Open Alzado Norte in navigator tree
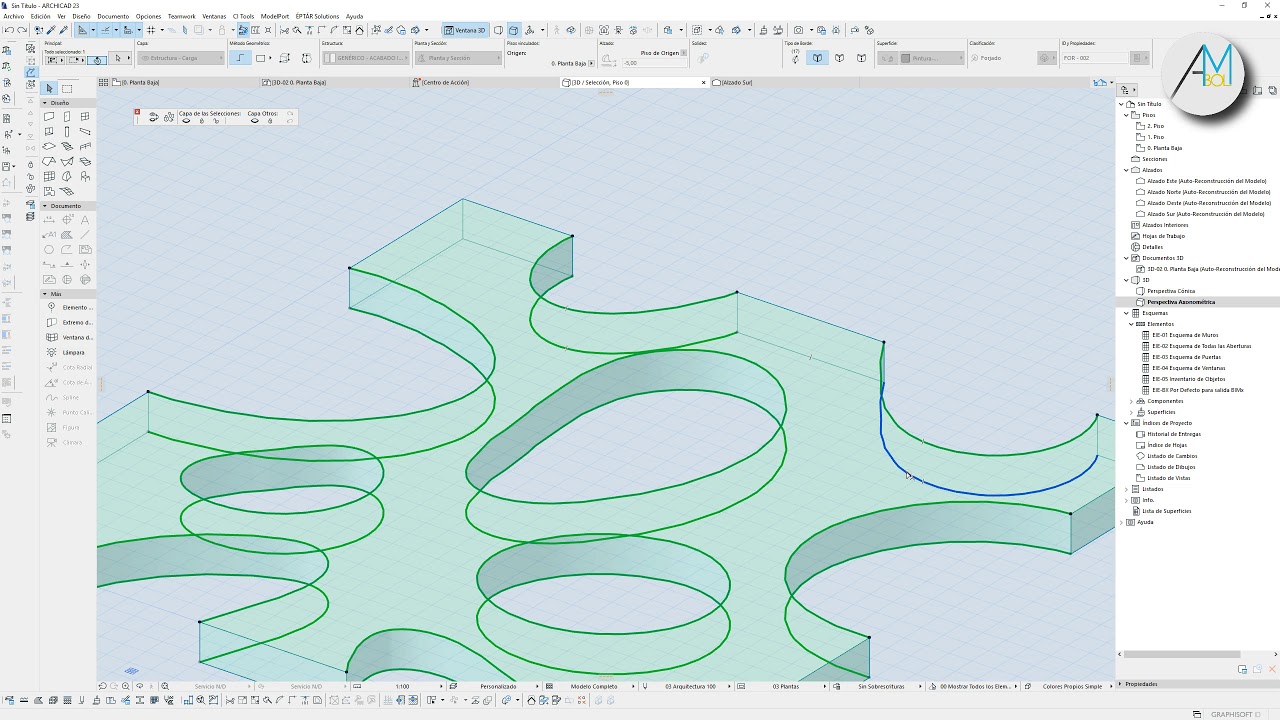Screen dimensions: 1280x720 pyautogui.click(x=1208, y=192)
